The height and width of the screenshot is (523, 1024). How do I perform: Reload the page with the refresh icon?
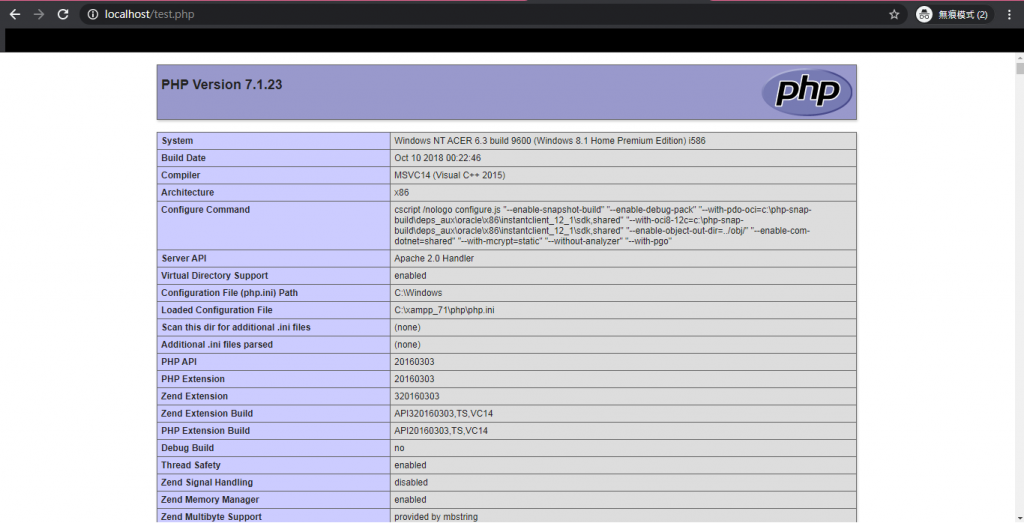63,14
